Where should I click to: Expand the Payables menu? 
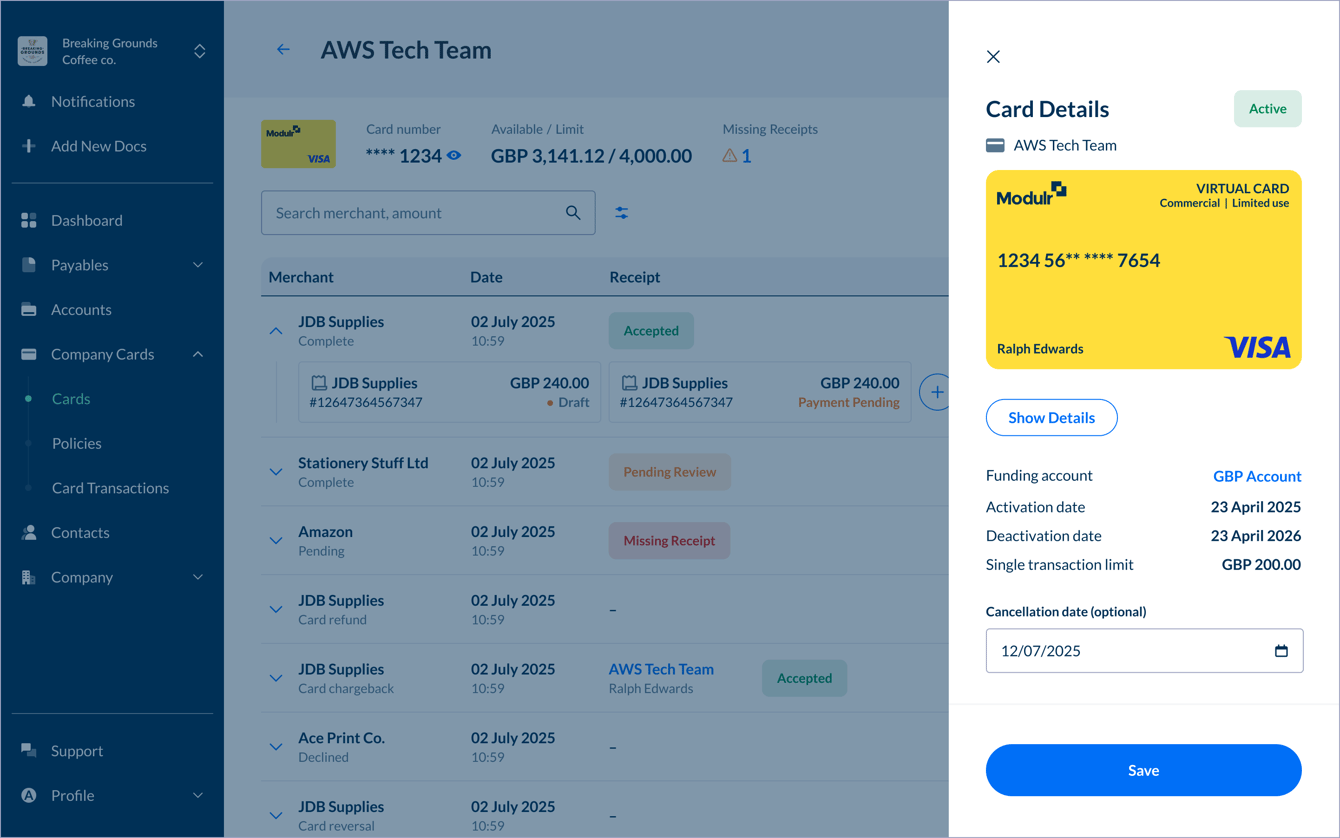point(198,265)
